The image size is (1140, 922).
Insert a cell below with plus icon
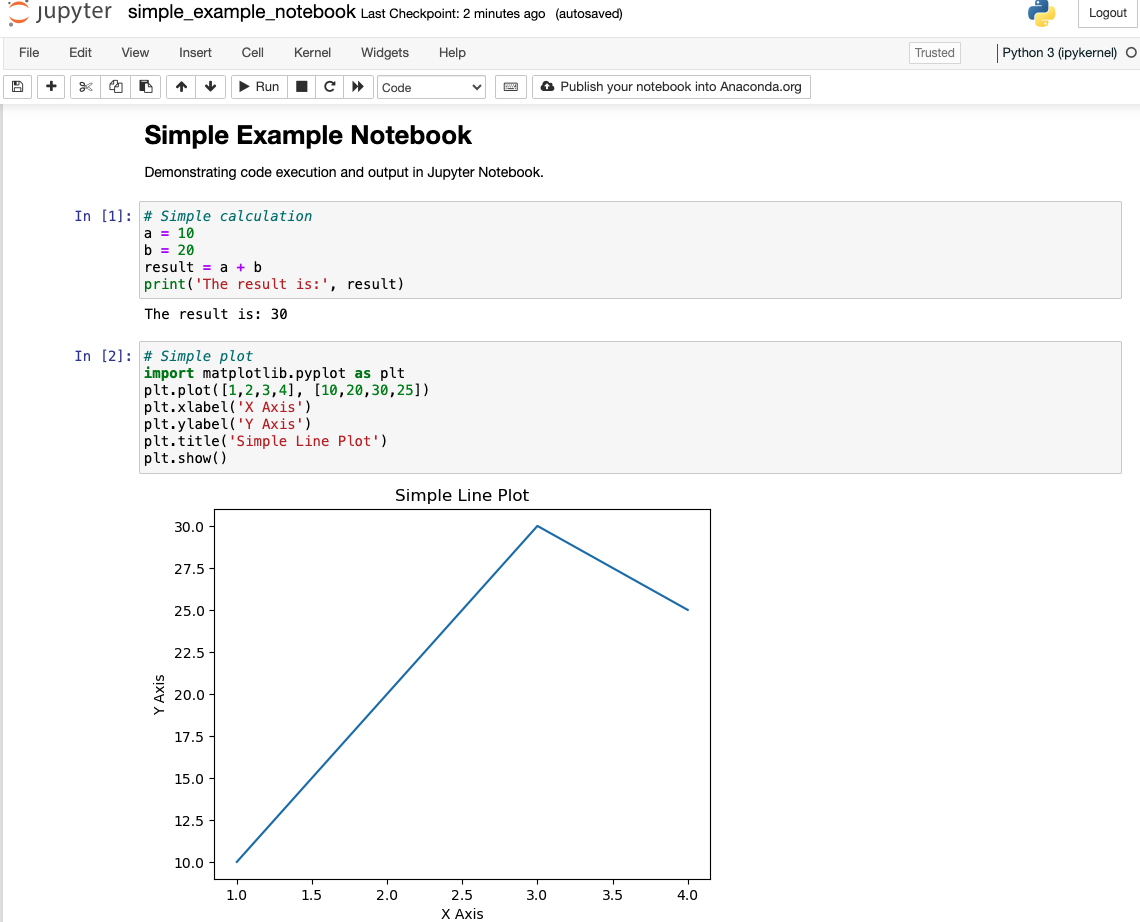pyautogui.click(x=51, y=87)
